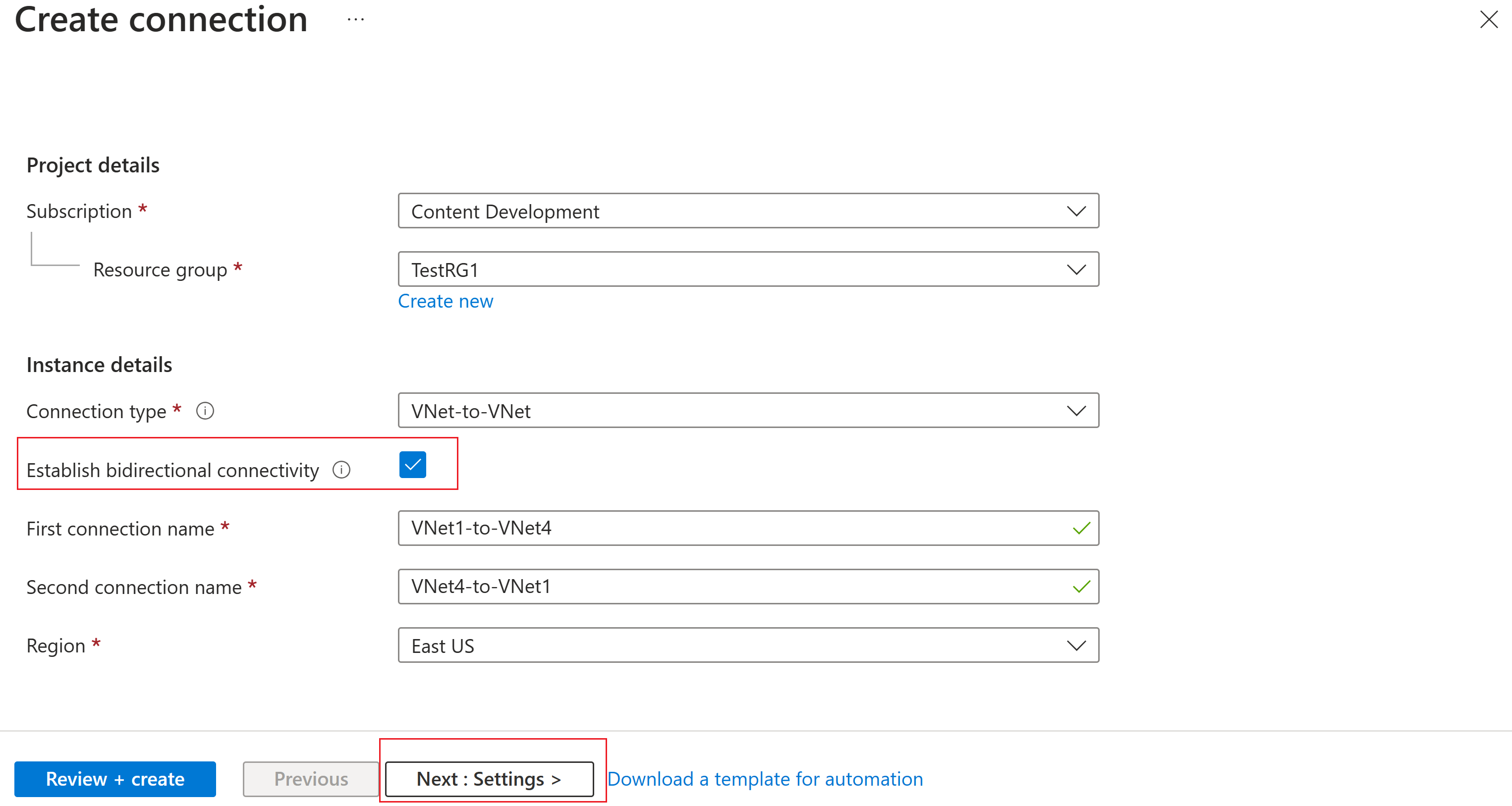Viewport: 1512px width, 806px height.
Task: Click the Resource group label
Action: point(160,270)
